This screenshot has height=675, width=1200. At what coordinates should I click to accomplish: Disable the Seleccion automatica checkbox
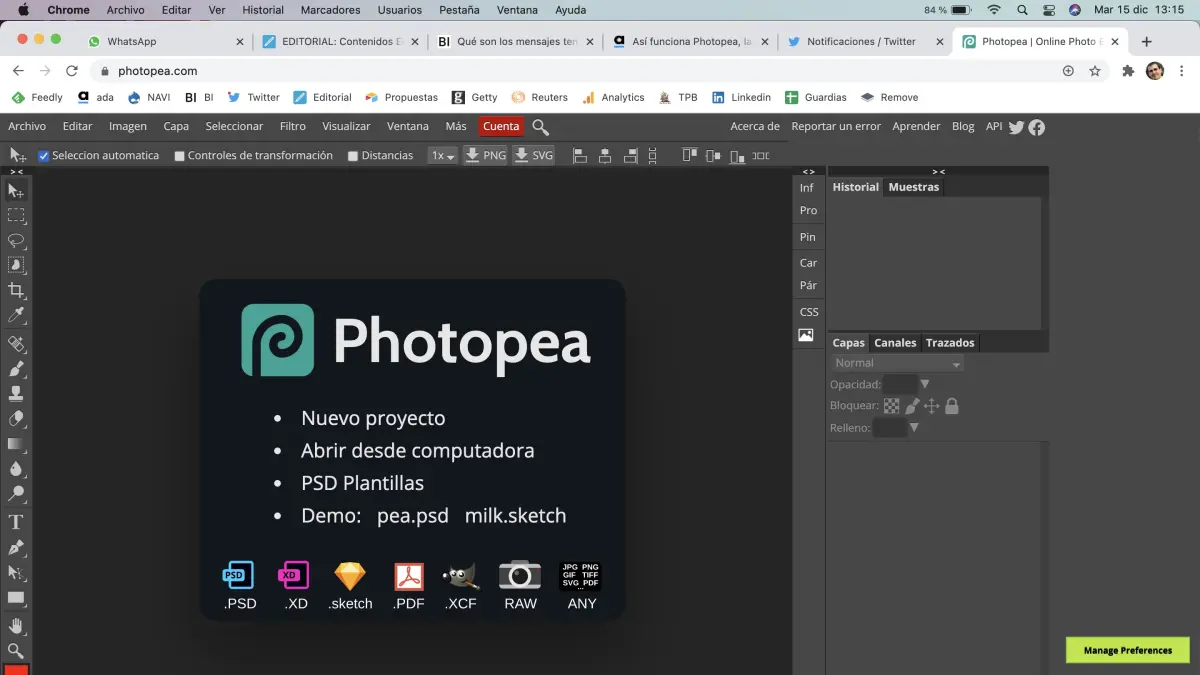click(44, 156)
